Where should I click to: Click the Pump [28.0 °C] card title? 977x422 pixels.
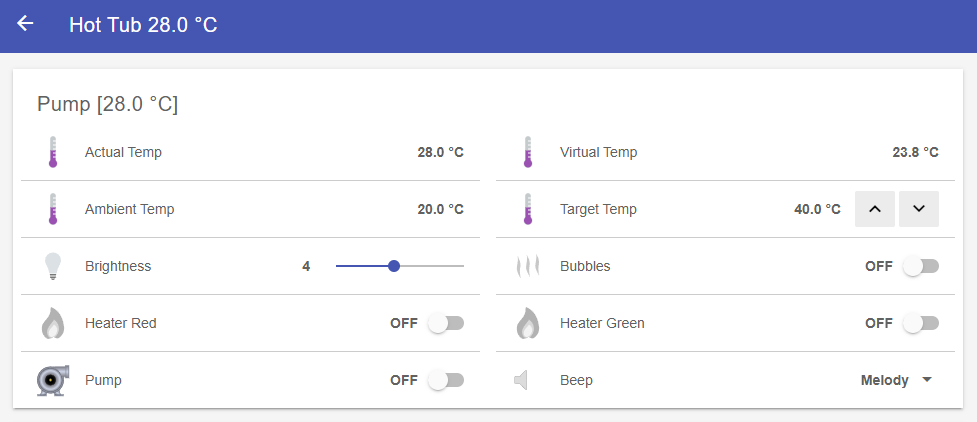(x=107, y=104)
